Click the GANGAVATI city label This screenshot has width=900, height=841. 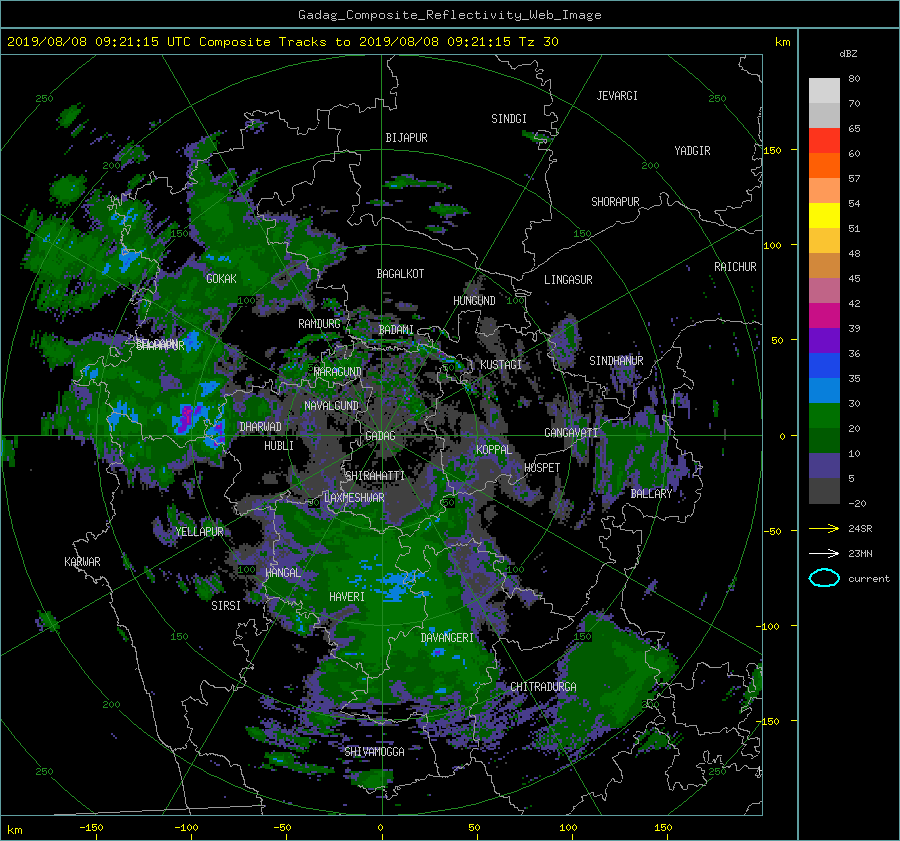[571, 433]
